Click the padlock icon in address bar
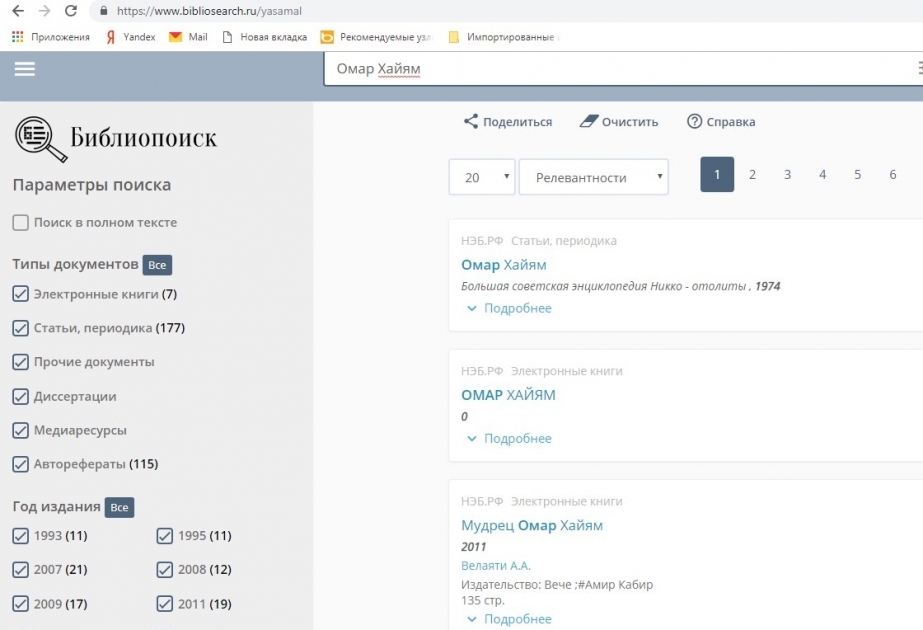This screenshot has width=923, height=630. (x=104, y=11)
